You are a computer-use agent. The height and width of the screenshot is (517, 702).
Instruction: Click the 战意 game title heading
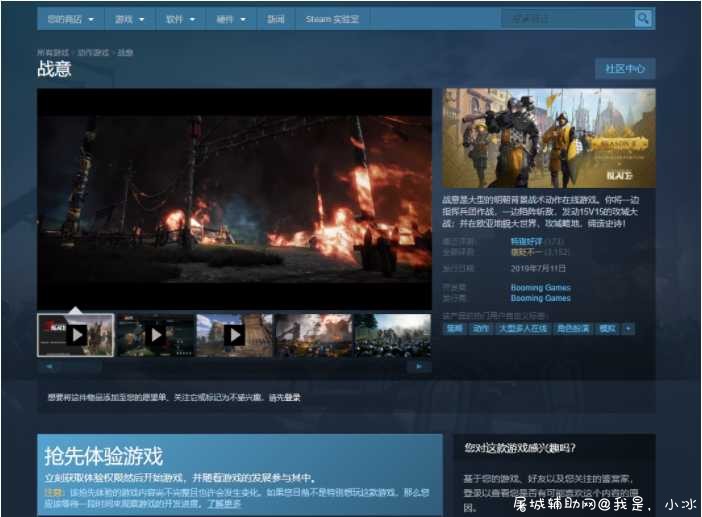(54, 69)
